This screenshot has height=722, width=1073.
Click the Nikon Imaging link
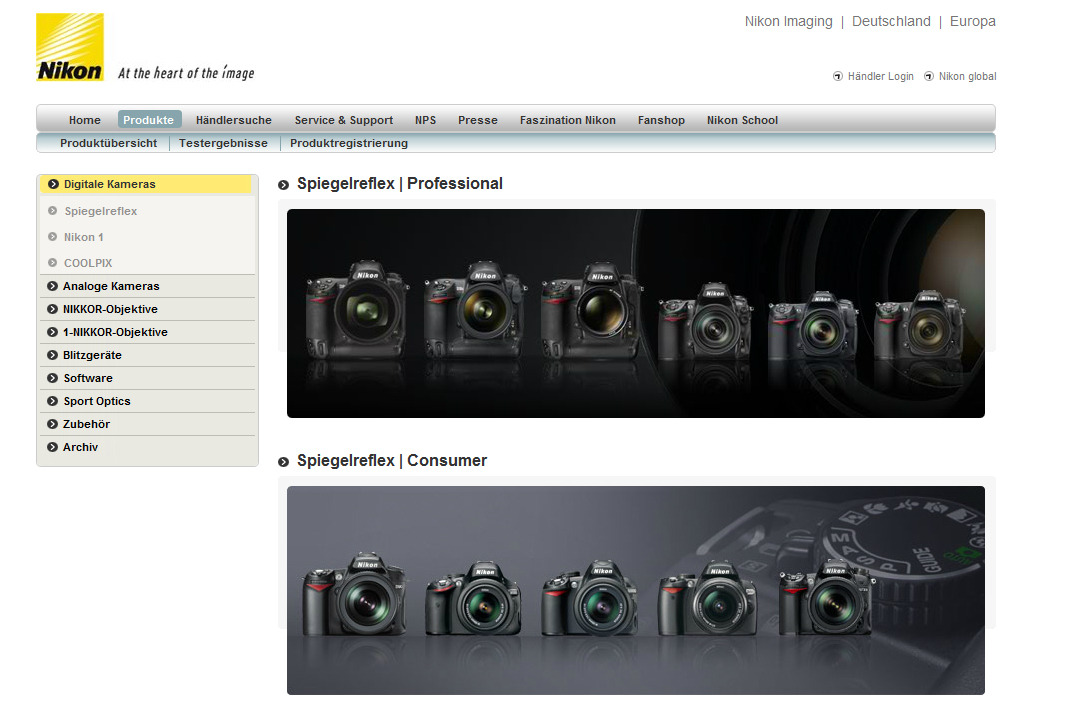coord(788,21)
